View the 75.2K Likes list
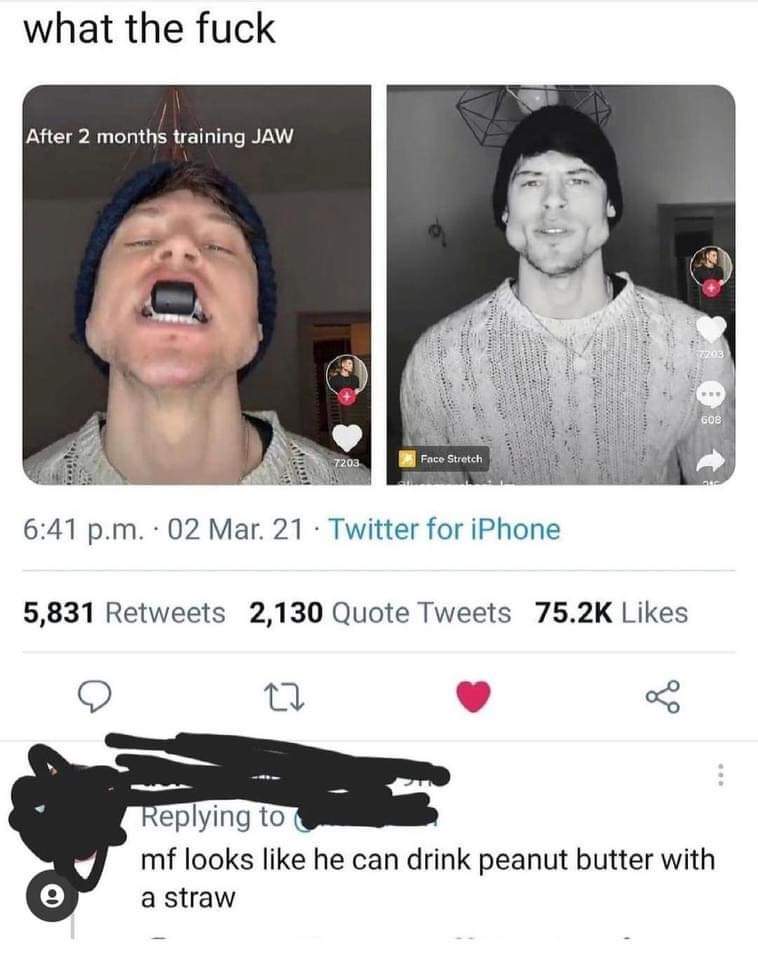758x960 pixels. click(612, 613)
